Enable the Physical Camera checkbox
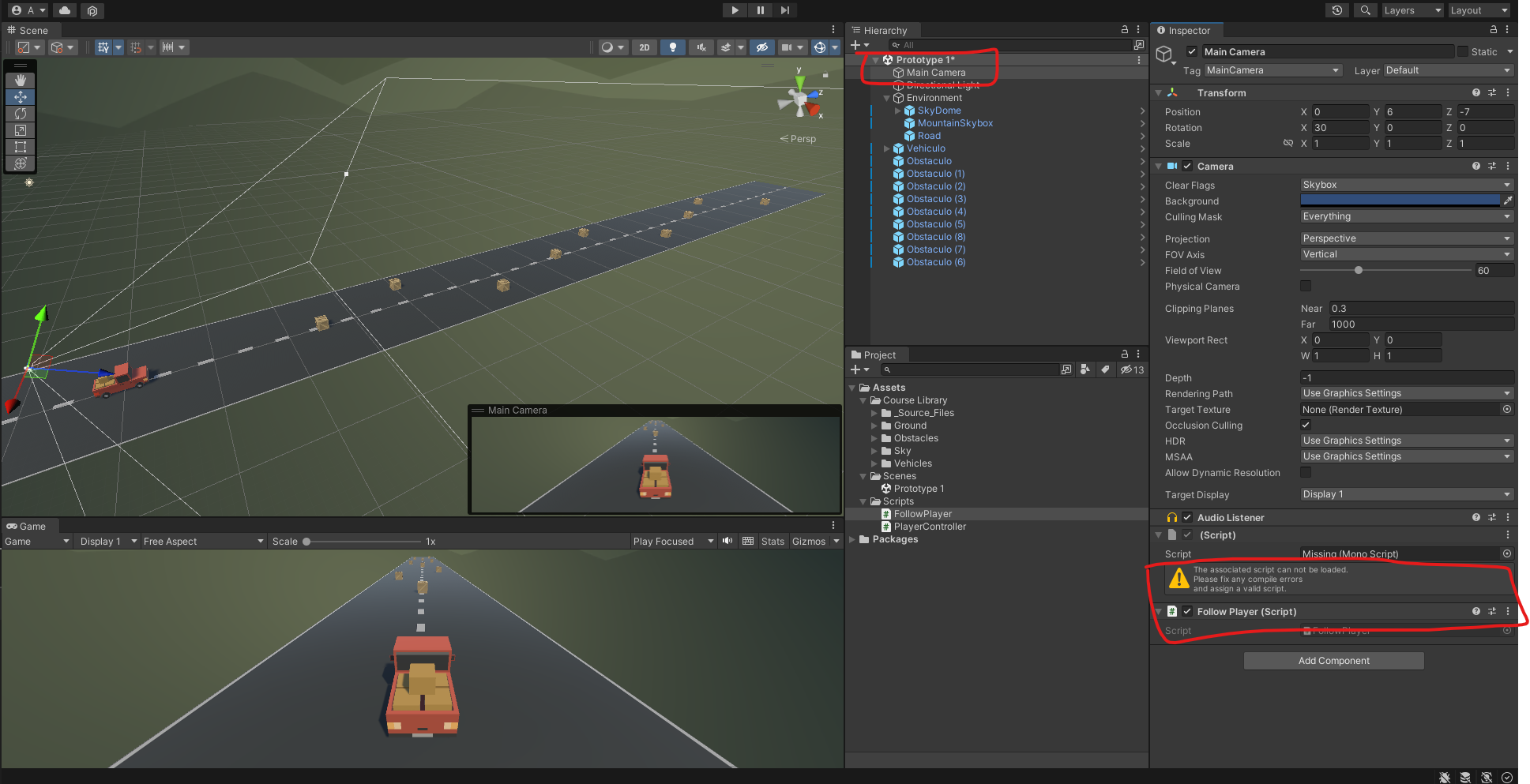This screenshot has height=784, width=1530. 1306,287
